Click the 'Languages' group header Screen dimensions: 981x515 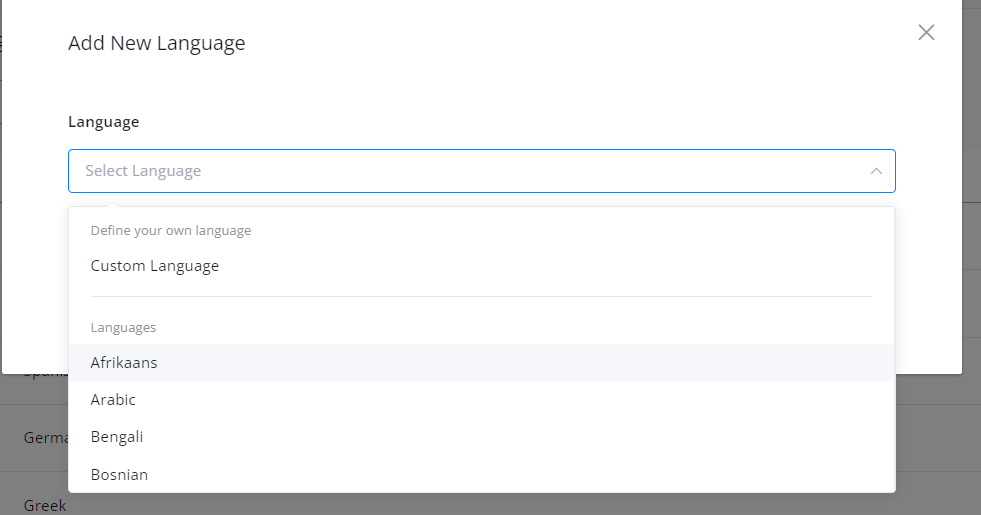pyautogui.click(x=123, y=328)
